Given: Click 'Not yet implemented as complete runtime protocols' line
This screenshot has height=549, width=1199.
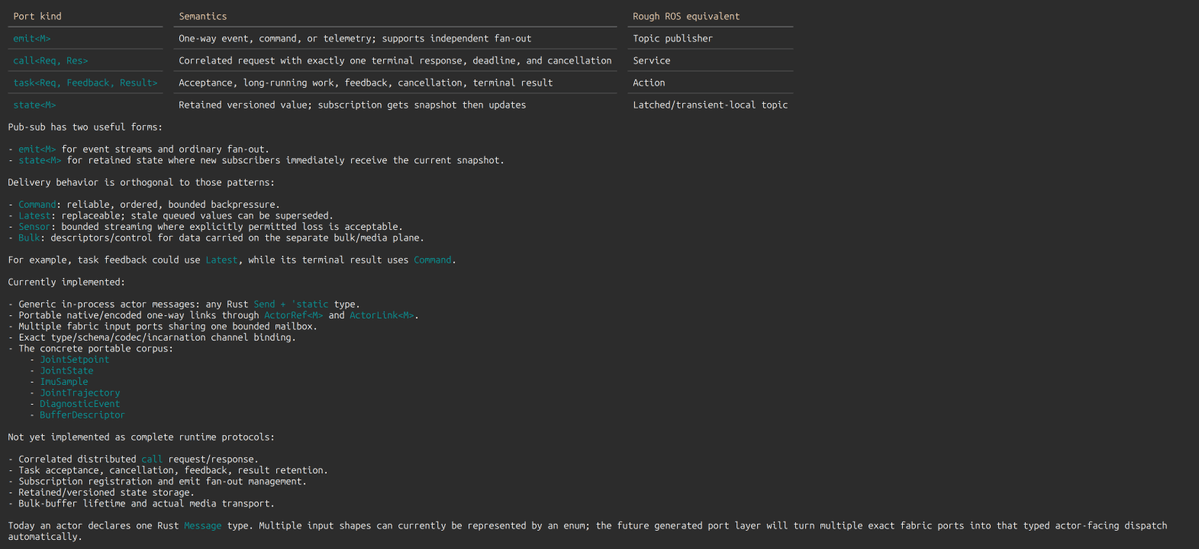Looking at the screenshot, I should tap(140, 437).
